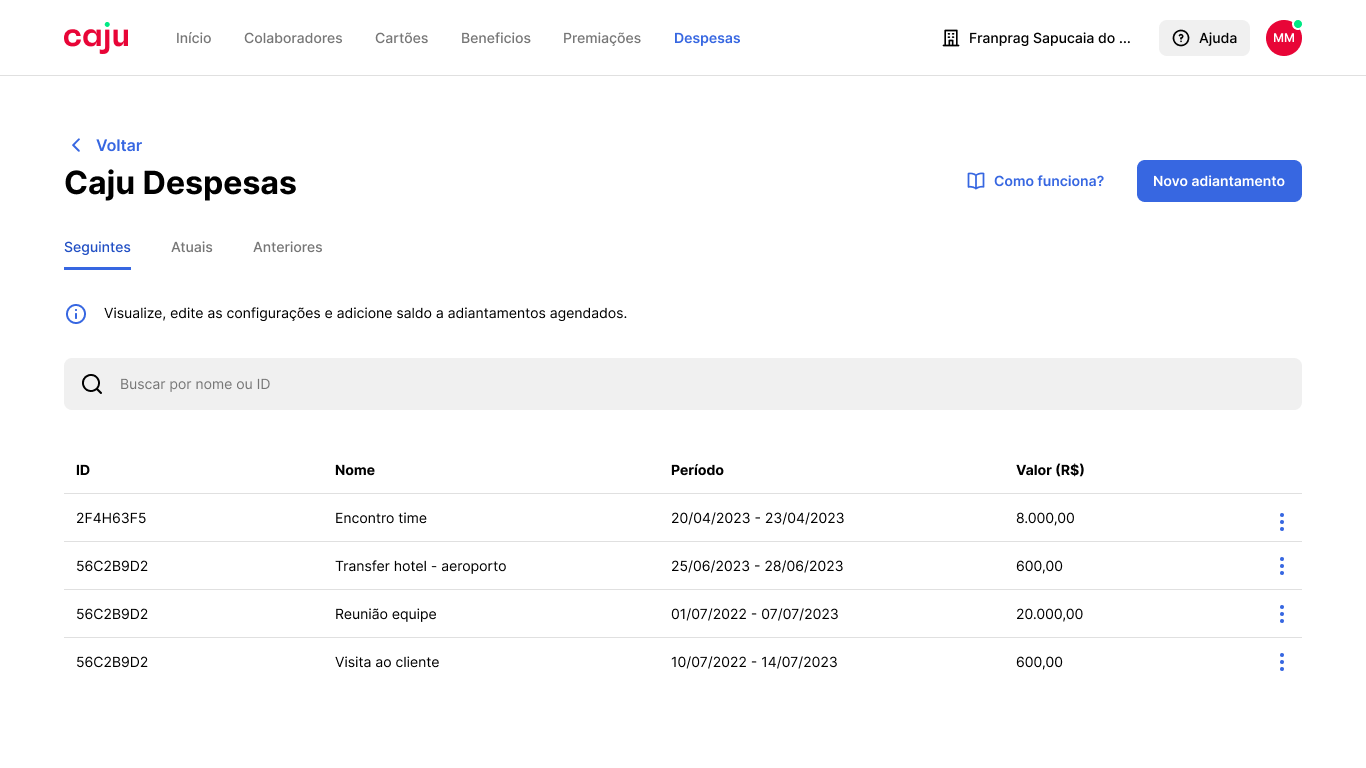Click the Novo adiantamento button
The image size is (1366, 768).
pos(1219,181)
